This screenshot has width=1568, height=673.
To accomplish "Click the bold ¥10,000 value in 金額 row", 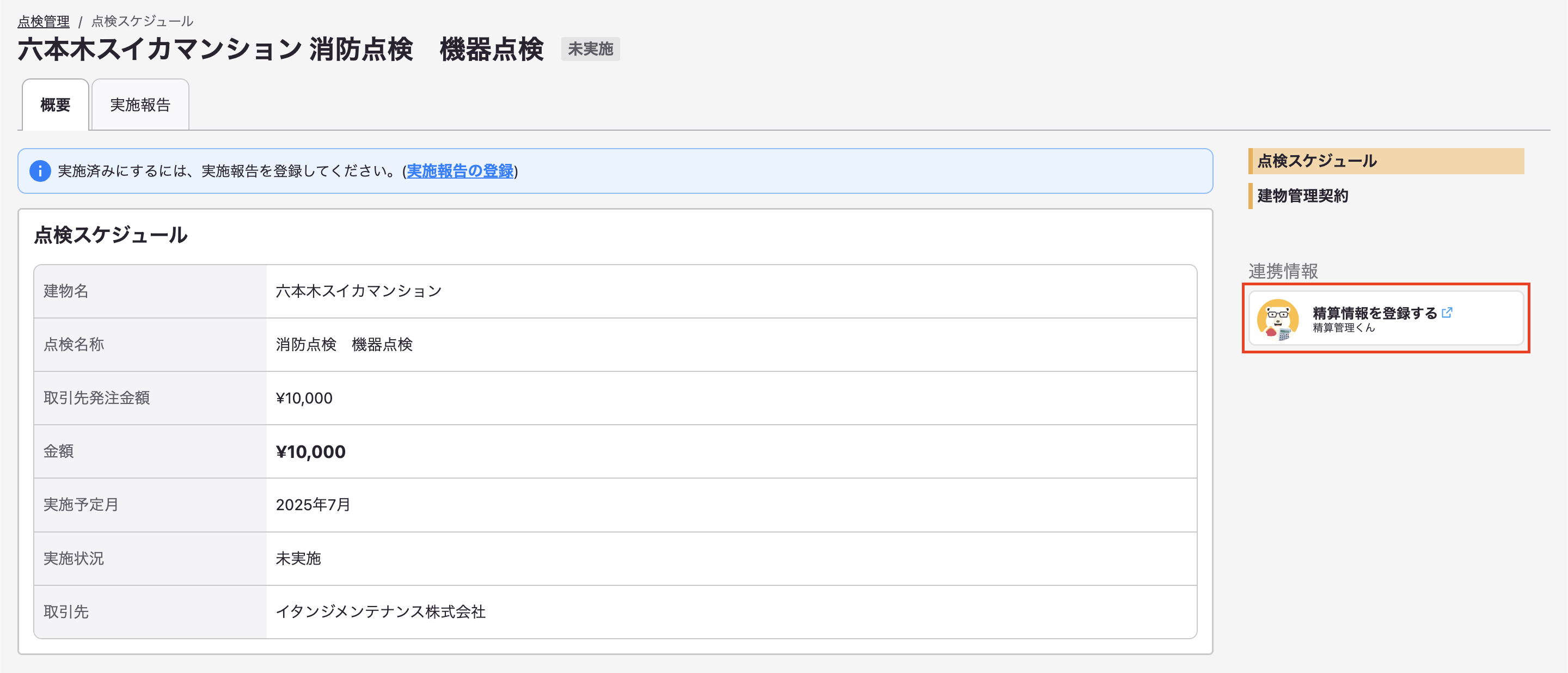I will coord(310,451).
